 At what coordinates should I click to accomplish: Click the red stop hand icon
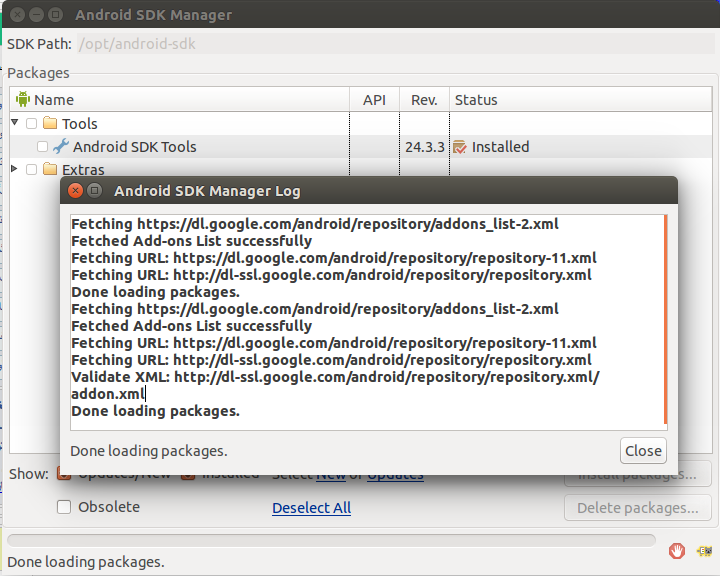676,550
